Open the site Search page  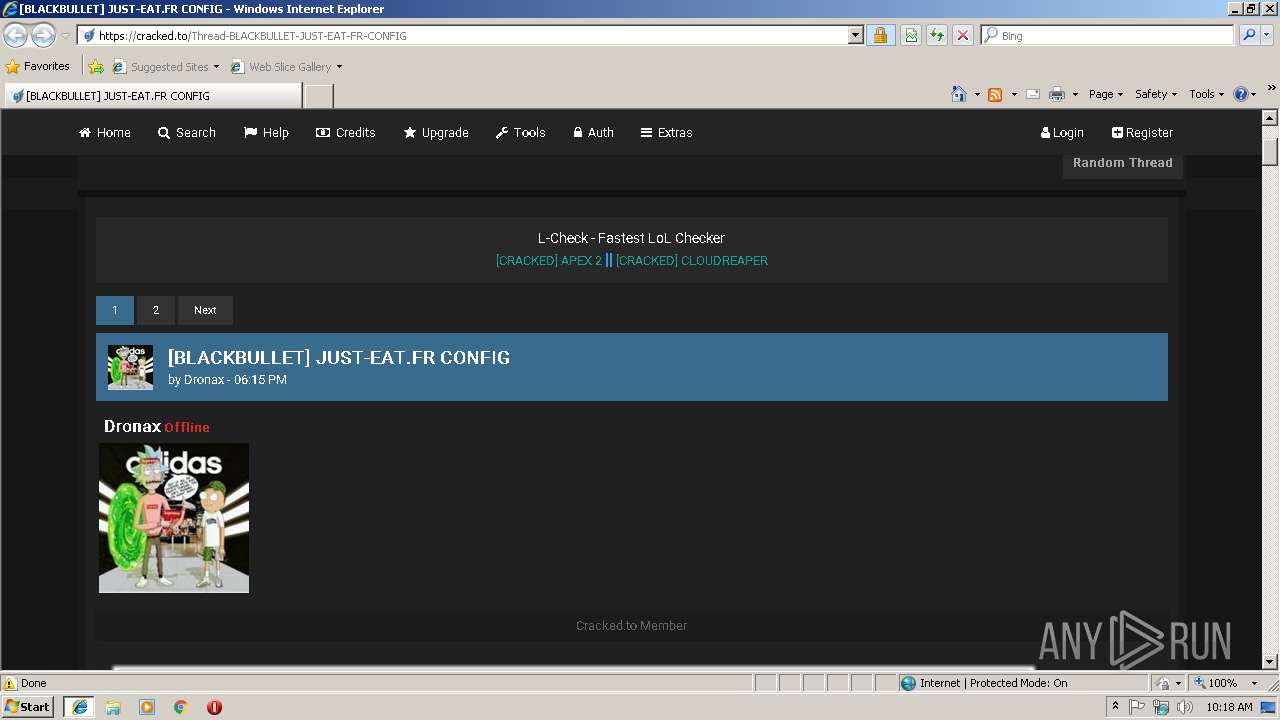187,132
